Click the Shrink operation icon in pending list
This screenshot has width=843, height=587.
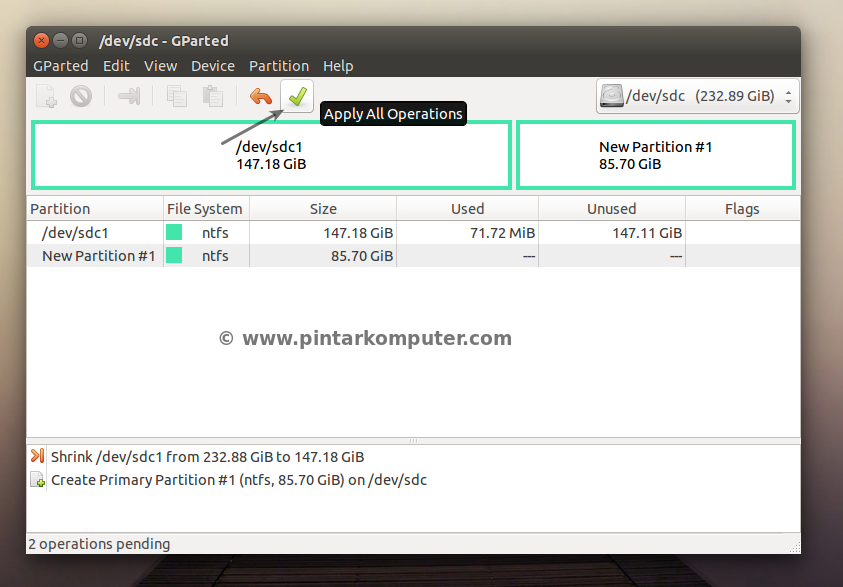(x=38, y=455)
